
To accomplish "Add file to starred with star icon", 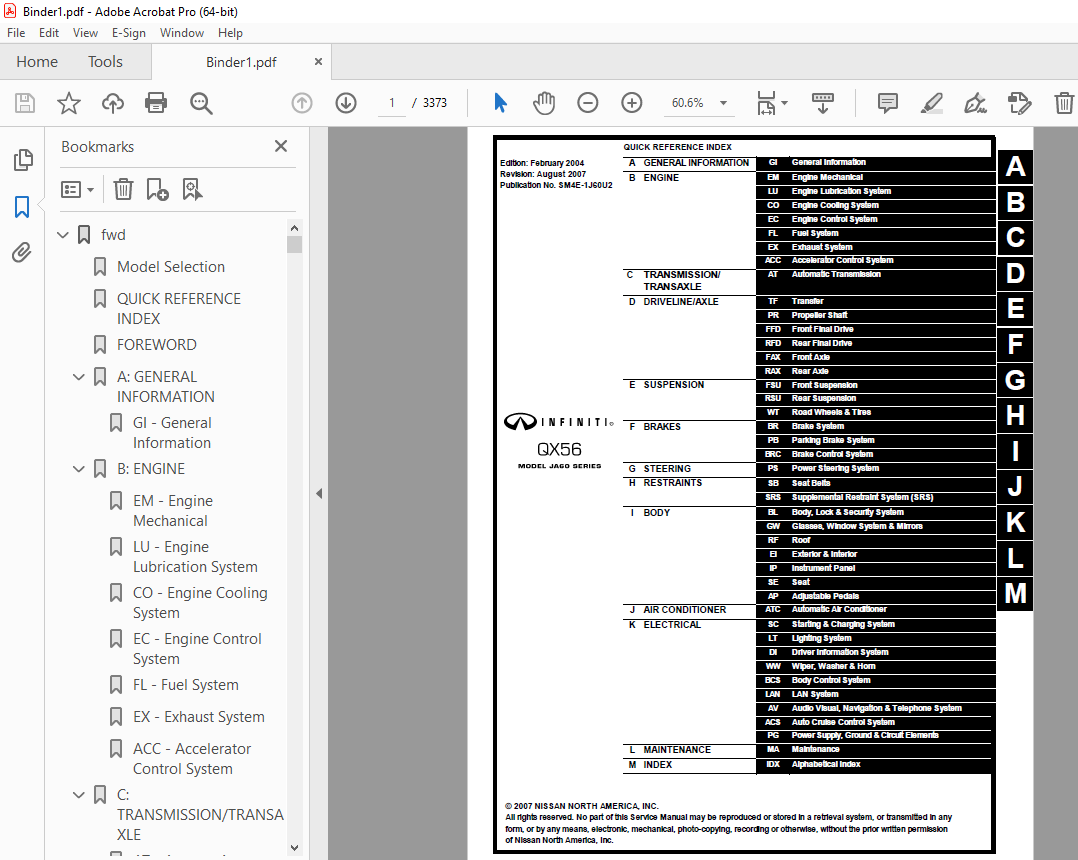I will (69, 103).
